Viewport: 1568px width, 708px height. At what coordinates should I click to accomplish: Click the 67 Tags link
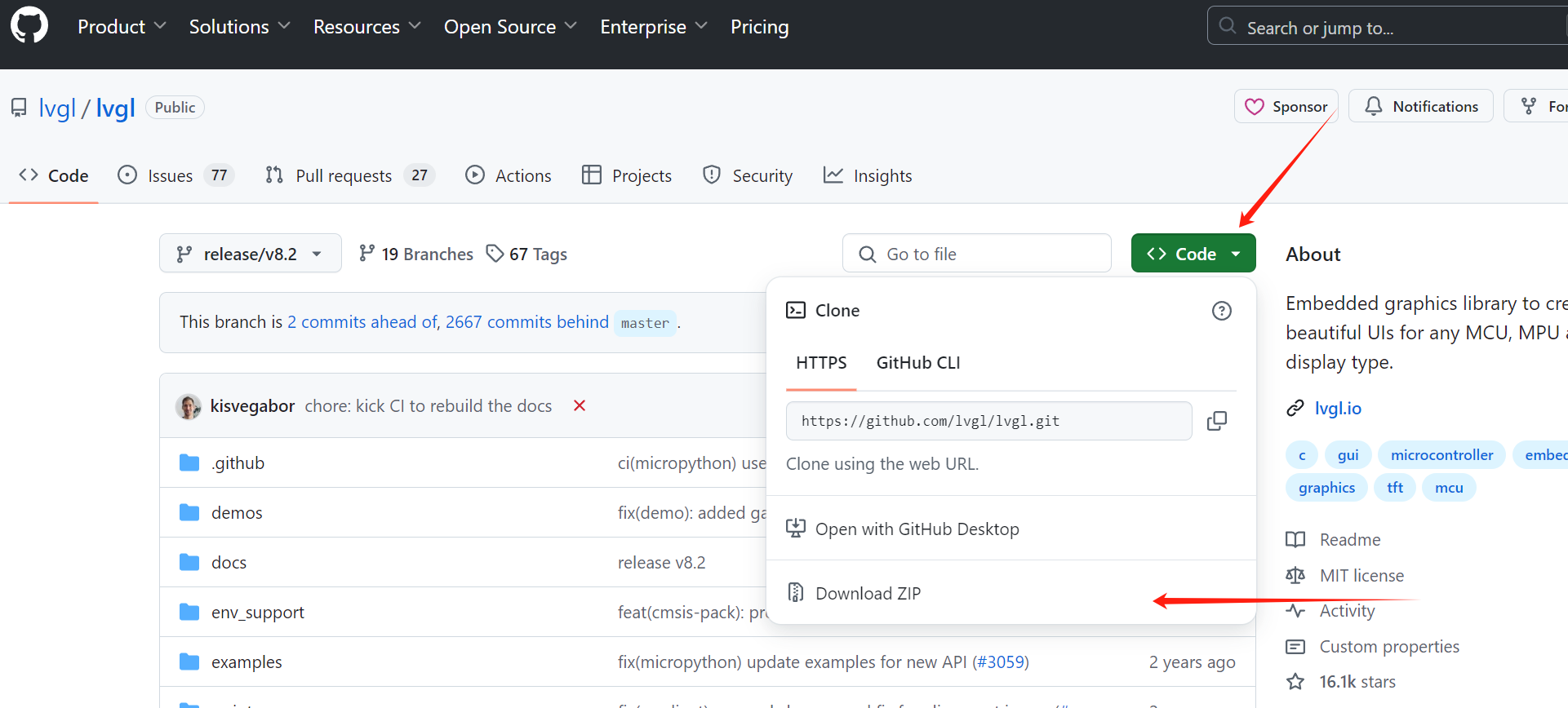click(526, 254)
